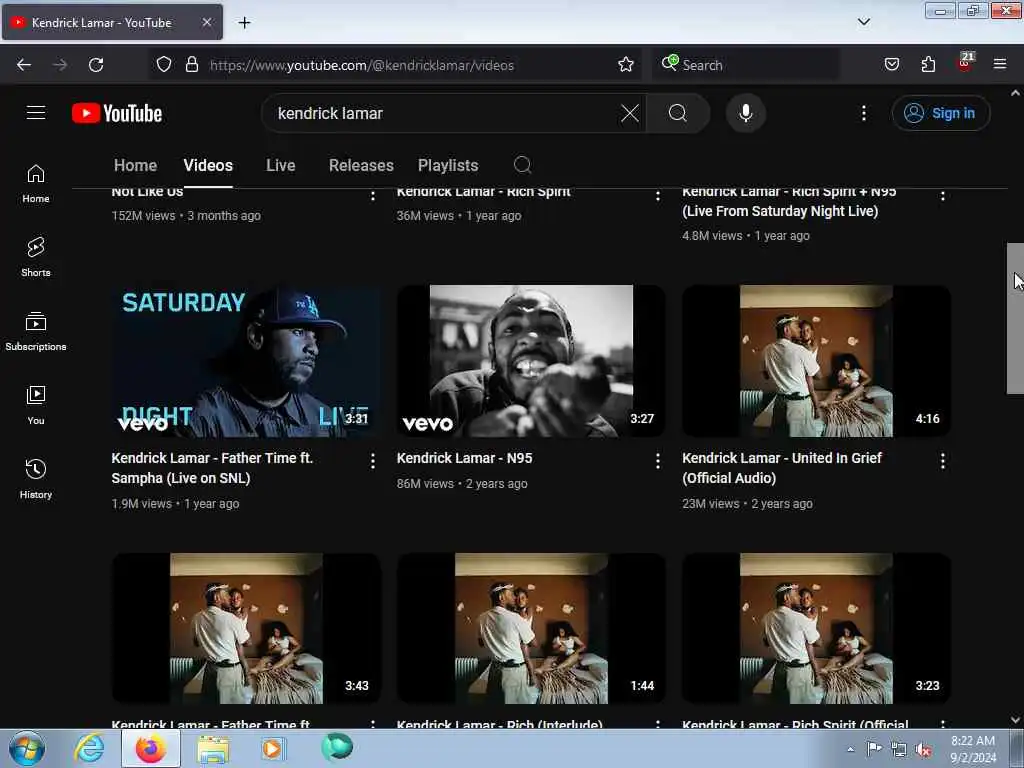
Task: Open Kendrick Lamar - N95 title link
Action: click(464, 458)
